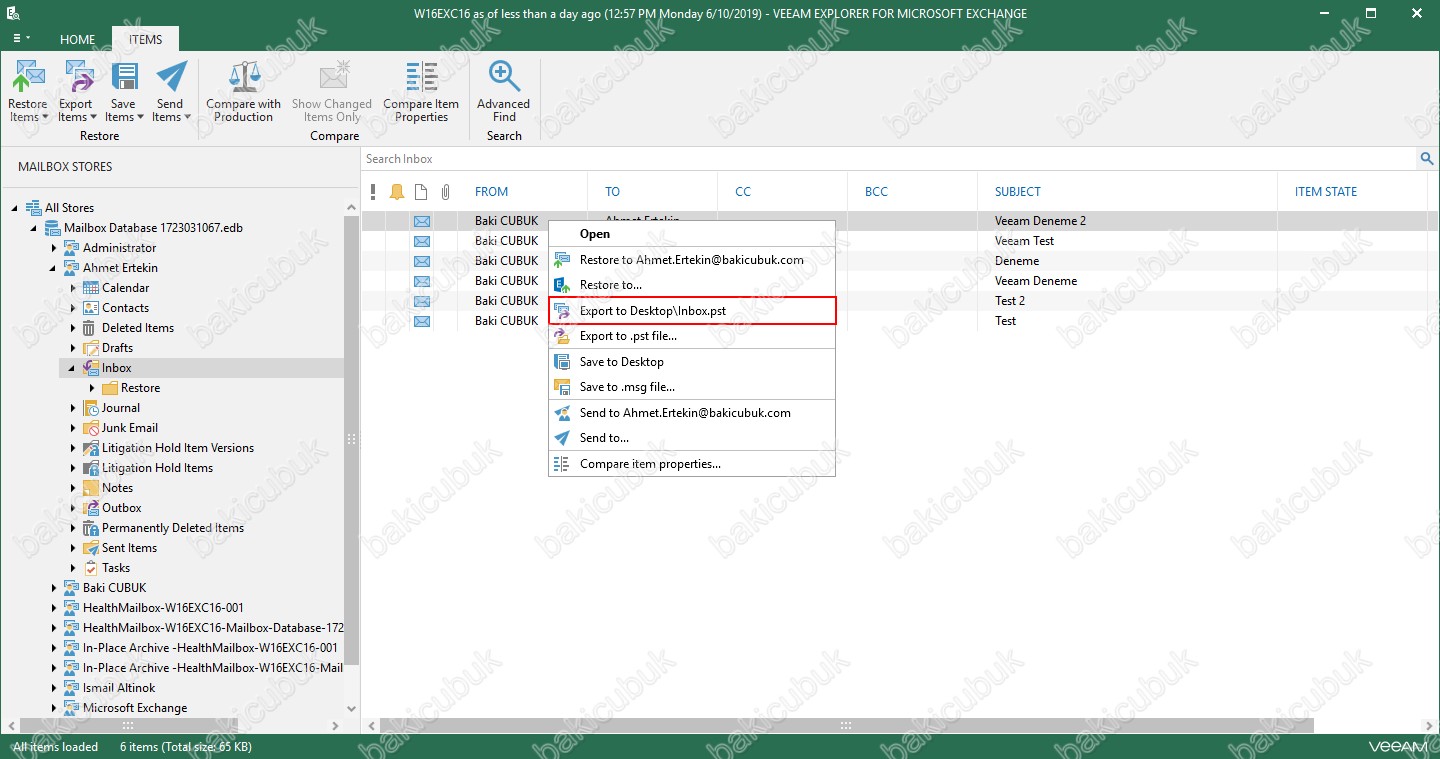
Task: Click into the Search Inbox field
Action: (x=889, y=159)
